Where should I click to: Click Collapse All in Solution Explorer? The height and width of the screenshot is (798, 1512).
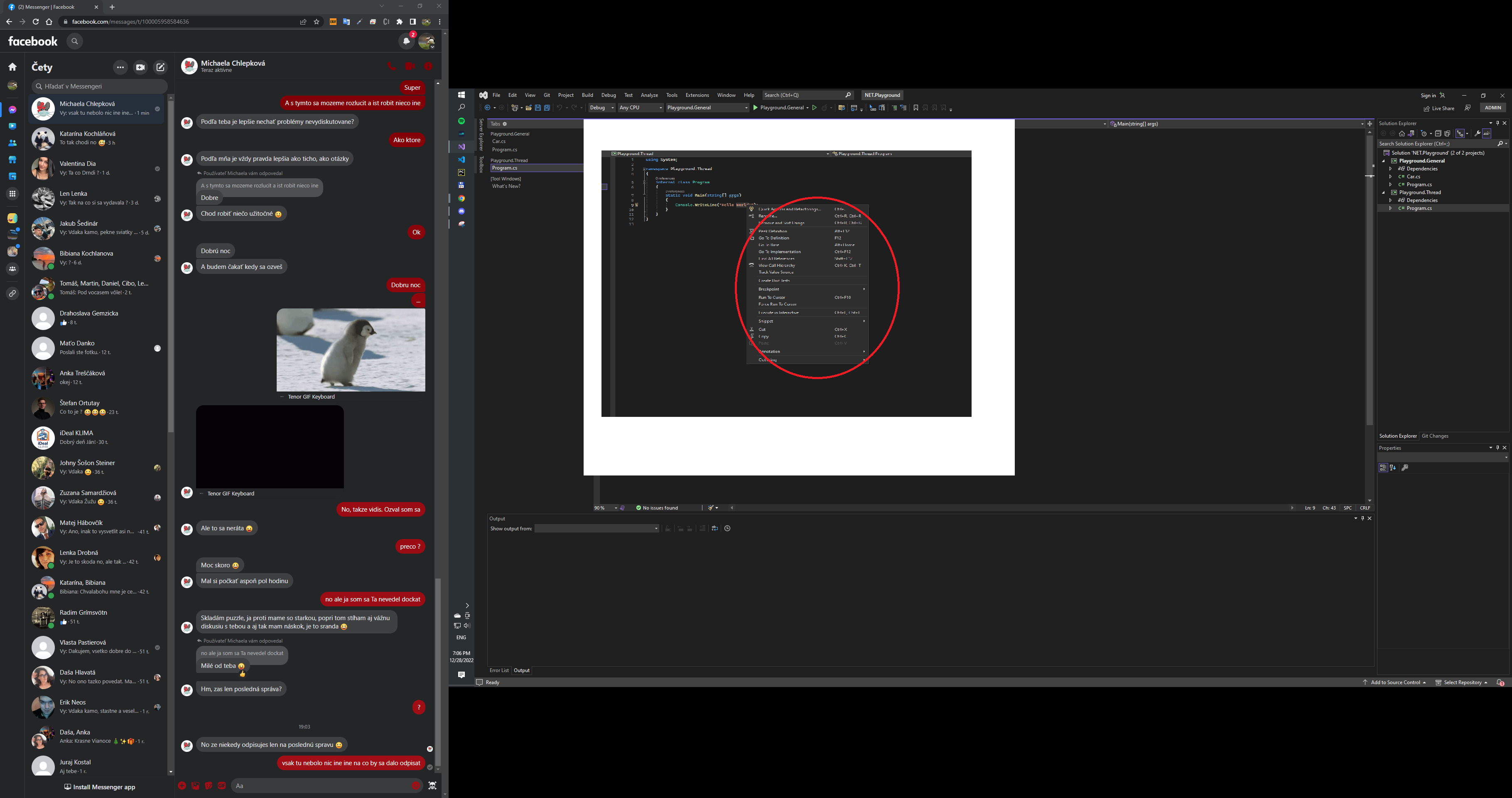point(1438,134)
